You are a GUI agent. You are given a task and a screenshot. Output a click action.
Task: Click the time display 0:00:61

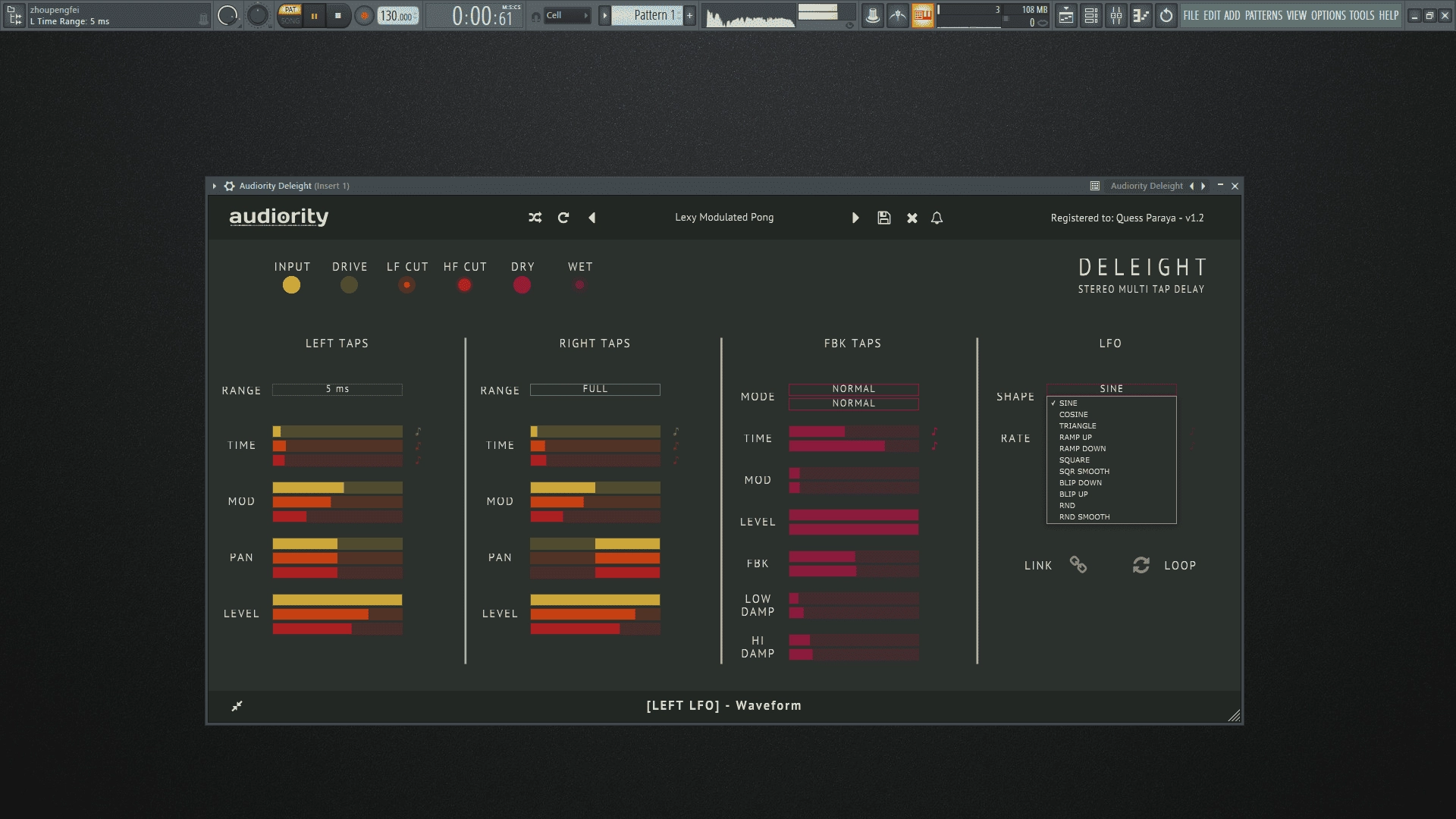click(482, 16)
